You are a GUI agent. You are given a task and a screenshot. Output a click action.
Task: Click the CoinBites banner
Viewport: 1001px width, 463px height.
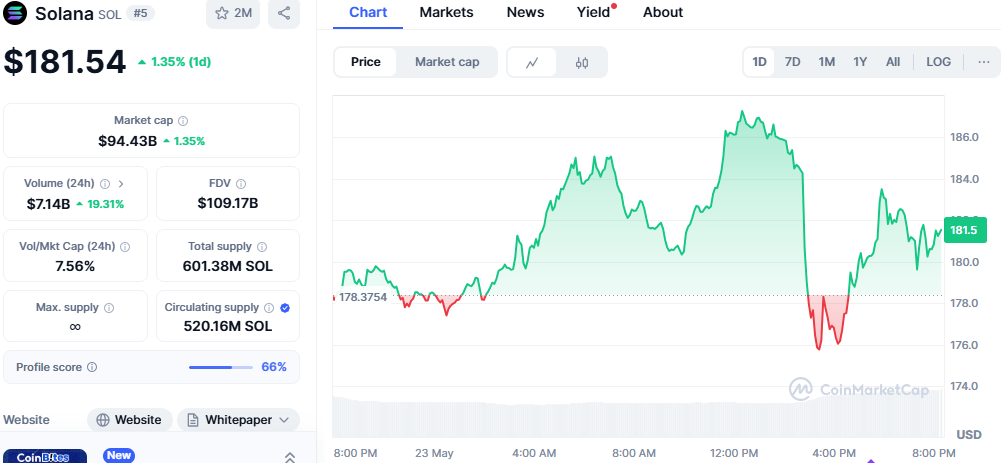pyautogui.click(x=43, y=456)
